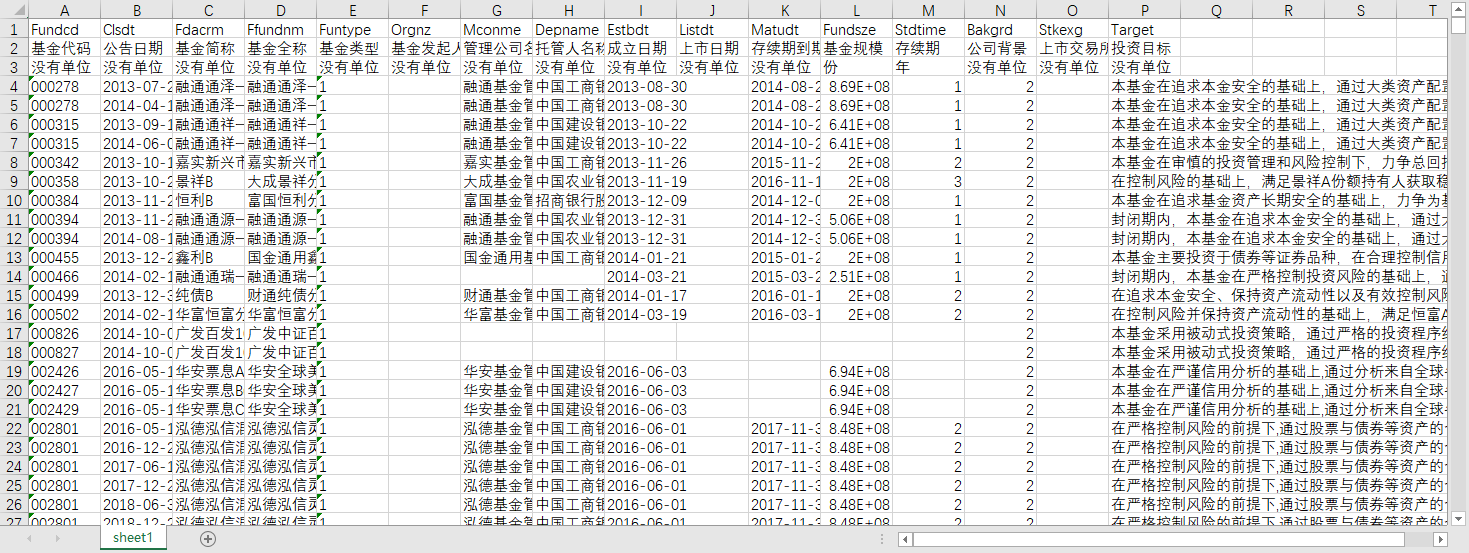This screenshot has width=1469, height=553.
Task: Click the 公司背景 cell
Action: click(1000, 48)
